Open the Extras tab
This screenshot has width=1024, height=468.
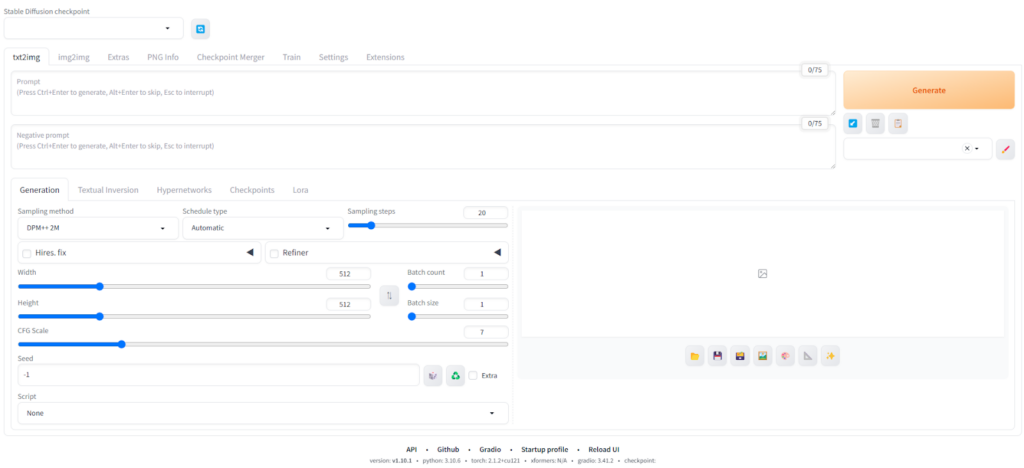[118, 57]
